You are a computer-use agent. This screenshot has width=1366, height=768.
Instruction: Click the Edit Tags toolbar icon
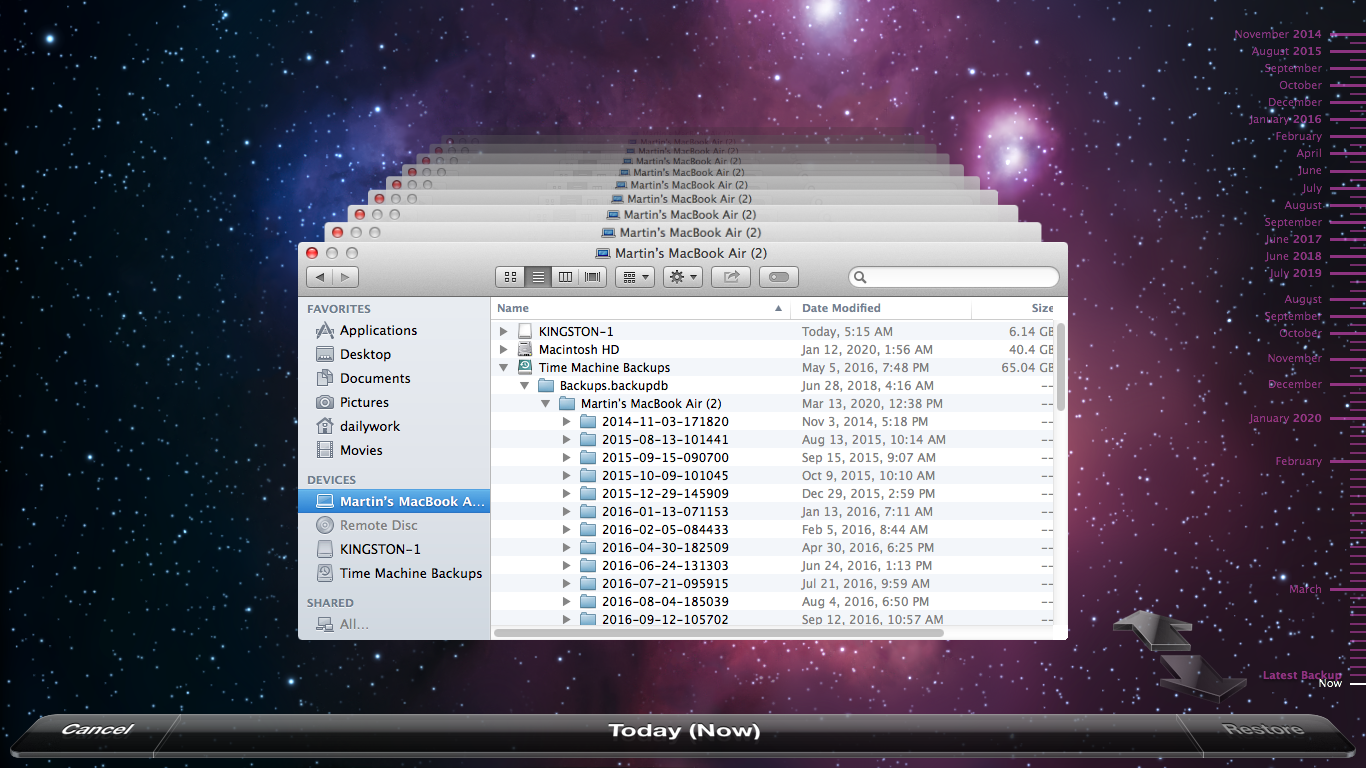[779, 277]
